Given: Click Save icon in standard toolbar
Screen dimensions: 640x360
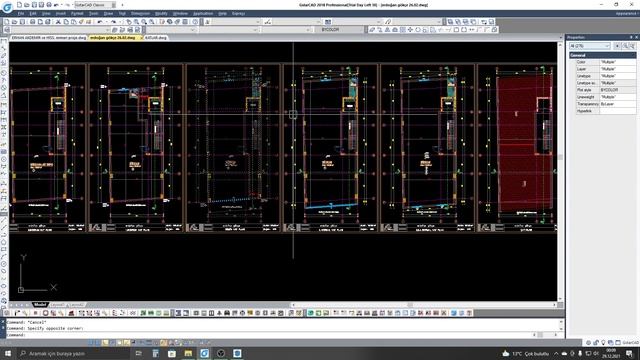Looking at the screenshot, I should tap(22, 22).
